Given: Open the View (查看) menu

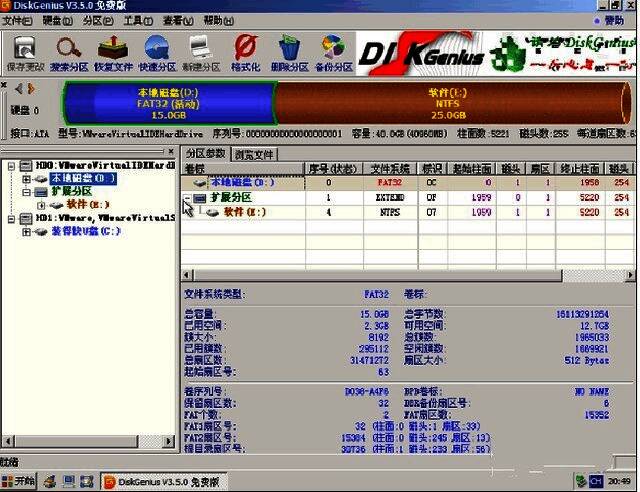Looking at the screenshot, I should tap(178, 20).
